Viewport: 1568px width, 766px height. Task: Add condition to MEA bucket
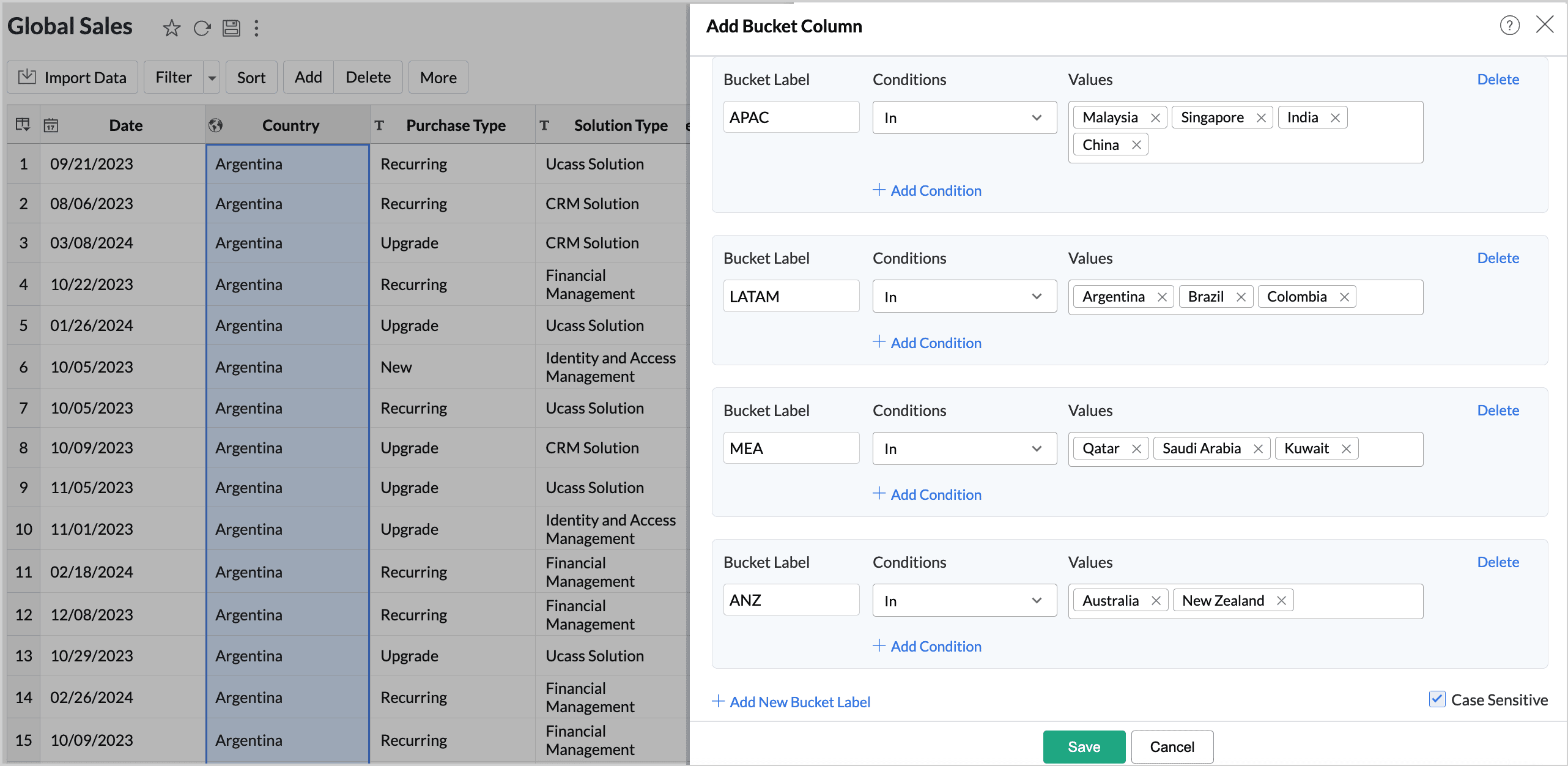click(x=927, y=494)
